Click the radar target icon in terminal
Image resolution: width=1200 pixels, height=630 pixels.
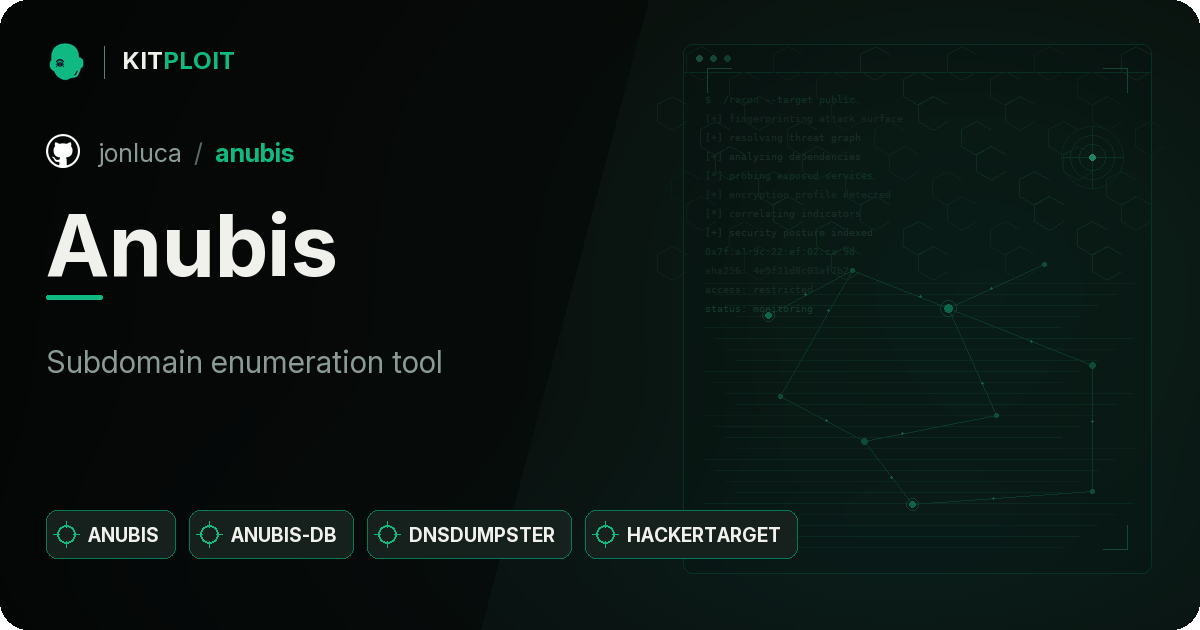(x=1092, y=157)
